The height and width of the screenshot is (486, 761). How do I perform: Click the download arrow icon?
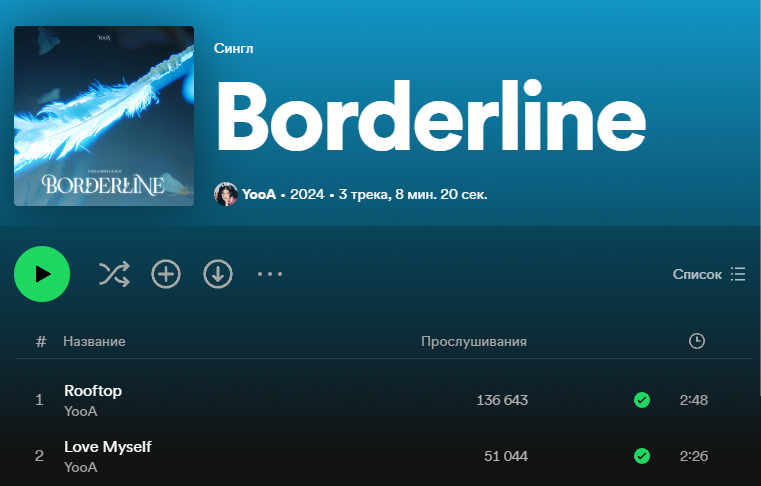click(x=218, y=274)
